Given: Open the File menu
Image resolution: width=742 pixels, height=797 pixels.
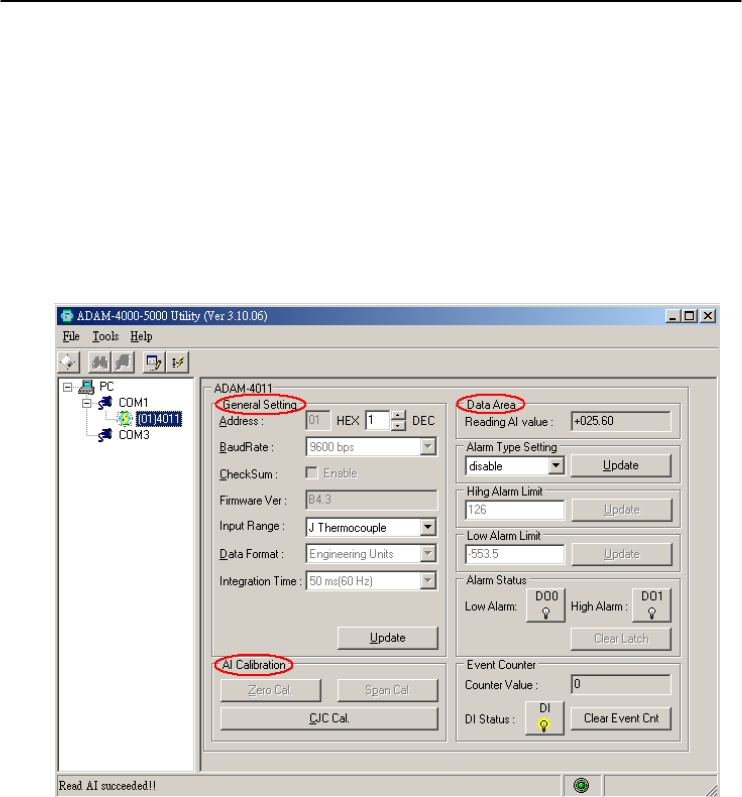Looking at the screenshot, I should tap(71, 336).
